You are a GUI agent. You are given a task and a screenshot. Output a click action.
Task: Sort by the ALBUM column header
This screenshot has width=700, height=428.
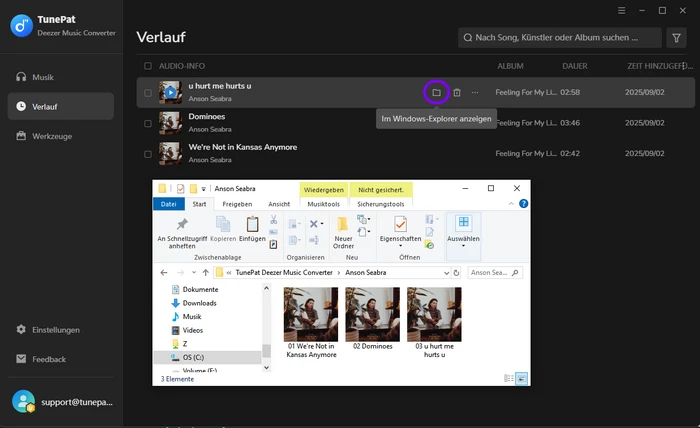(510, 66)
